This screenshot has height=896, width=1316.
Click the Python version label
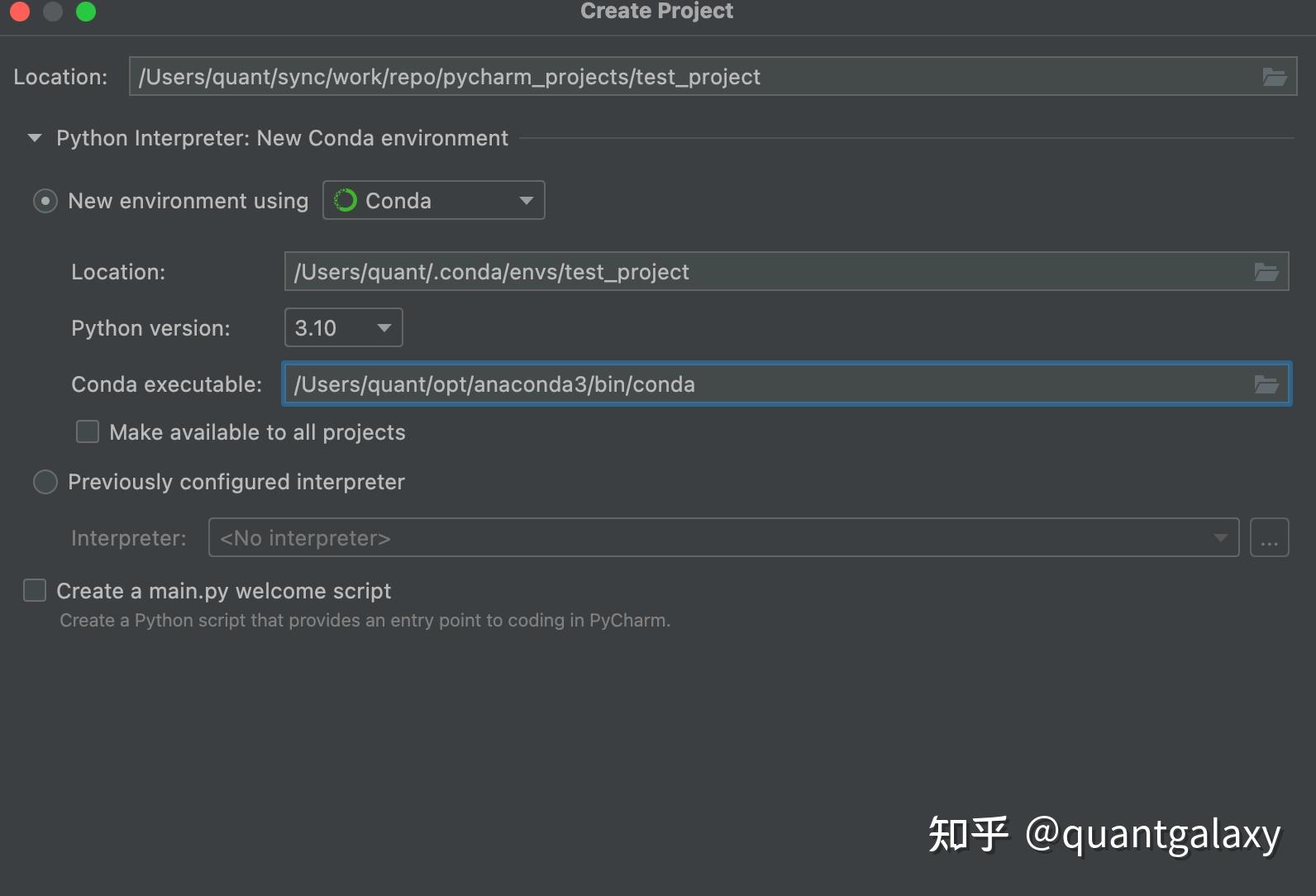pyautogui.click(x=151, y=328)
